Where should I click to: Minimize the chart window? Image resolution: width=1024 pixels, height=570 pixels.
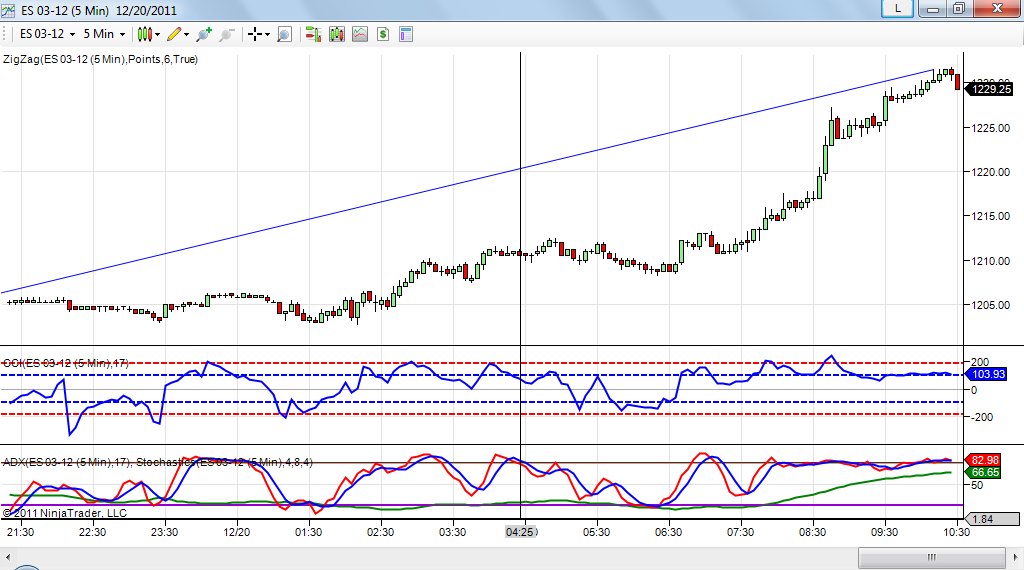pyautogui.click(x=933, y=8)
